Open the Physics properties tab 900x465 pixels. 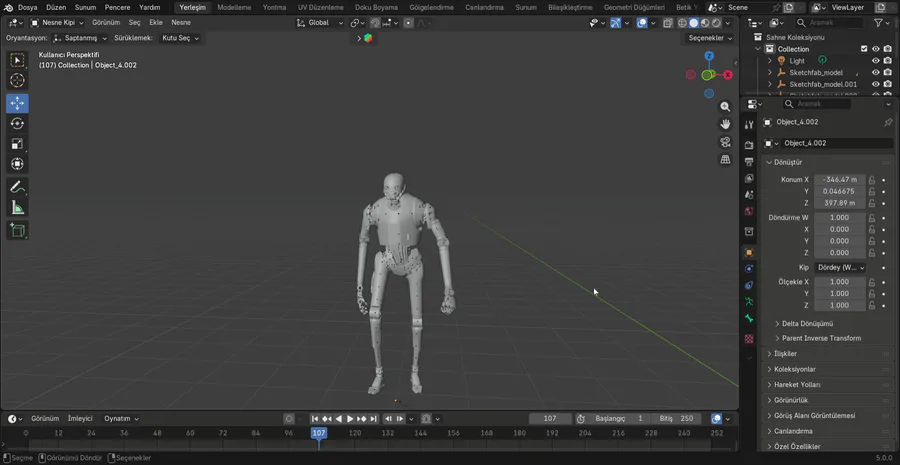coord(748,269)
